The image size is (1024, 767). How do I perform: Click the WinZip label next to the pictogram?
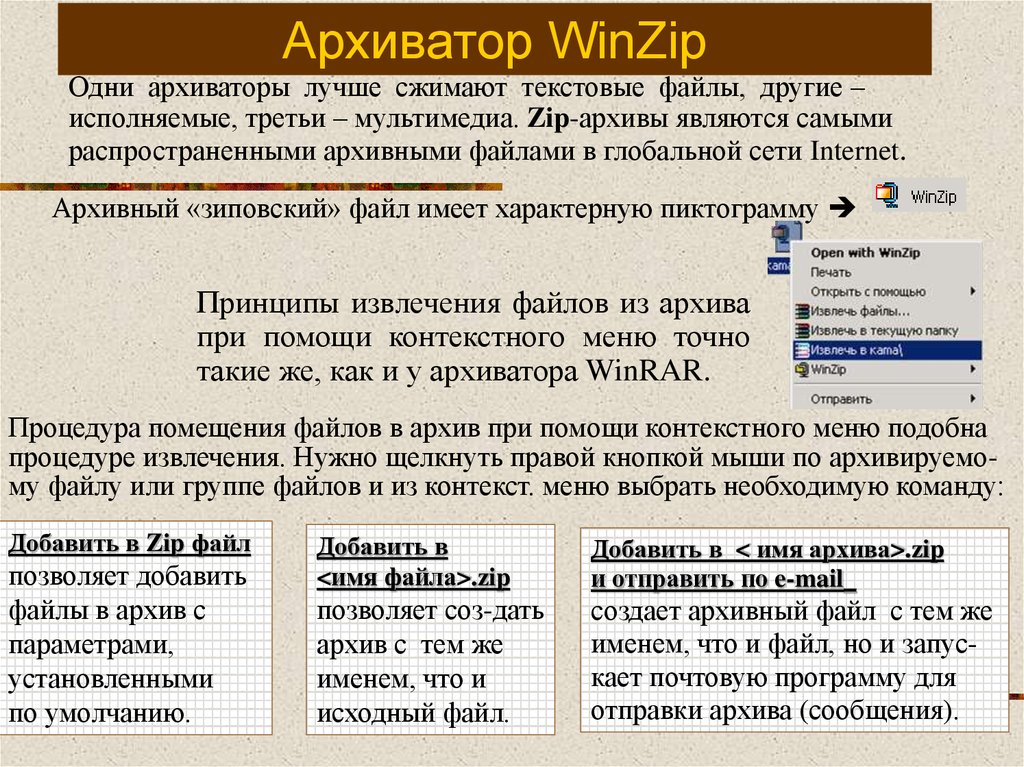933,197
